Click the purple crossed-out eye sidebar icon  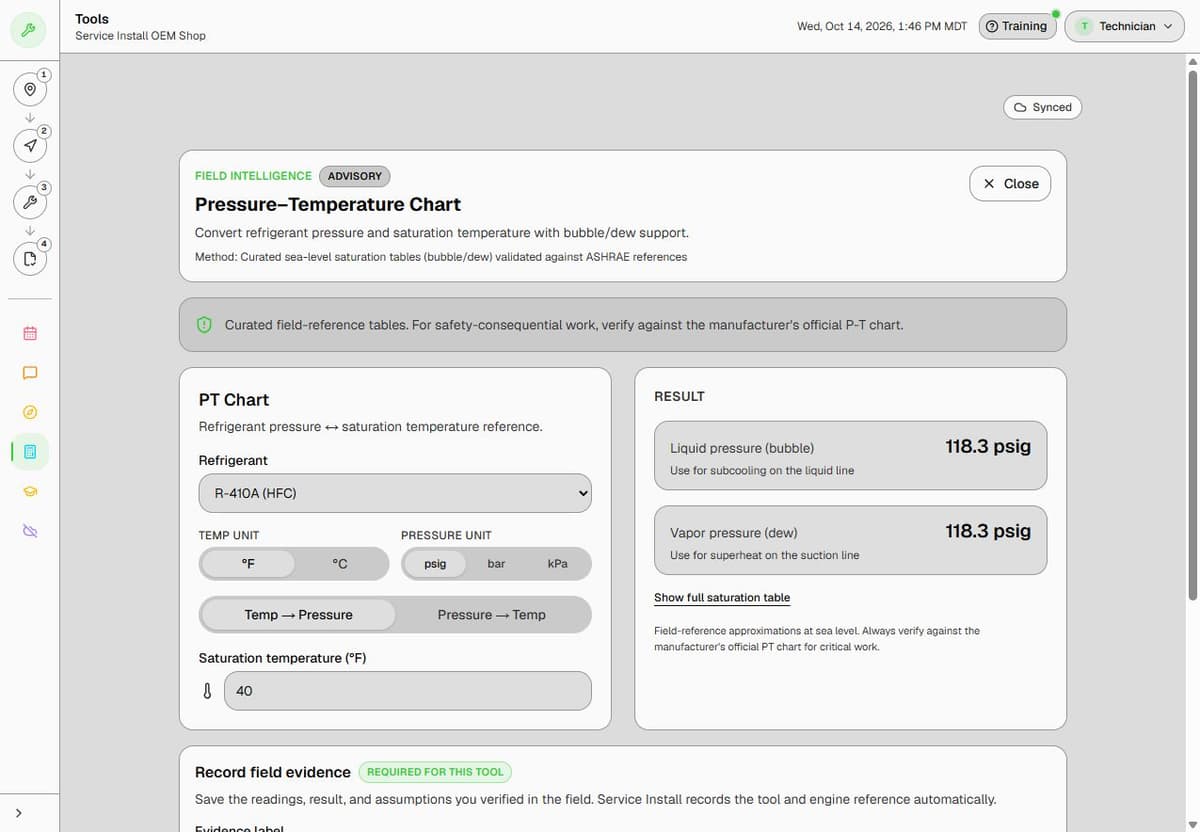pos(30,531)
